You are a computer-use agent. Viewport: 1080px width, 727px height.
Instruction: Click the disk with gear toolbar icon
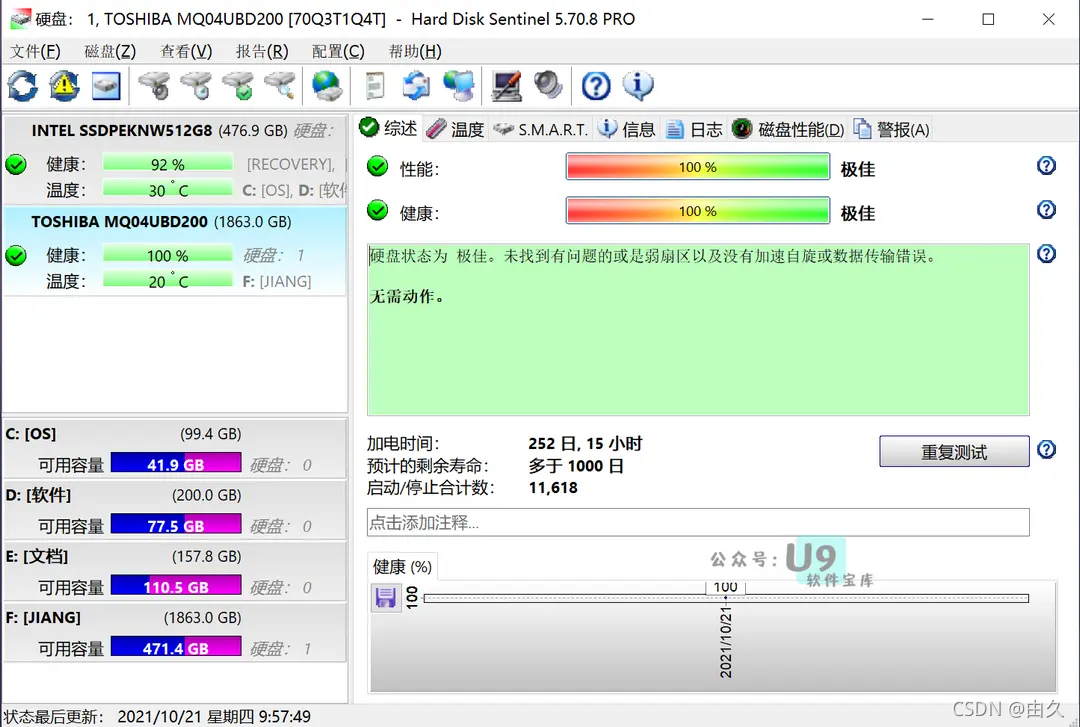154,86
